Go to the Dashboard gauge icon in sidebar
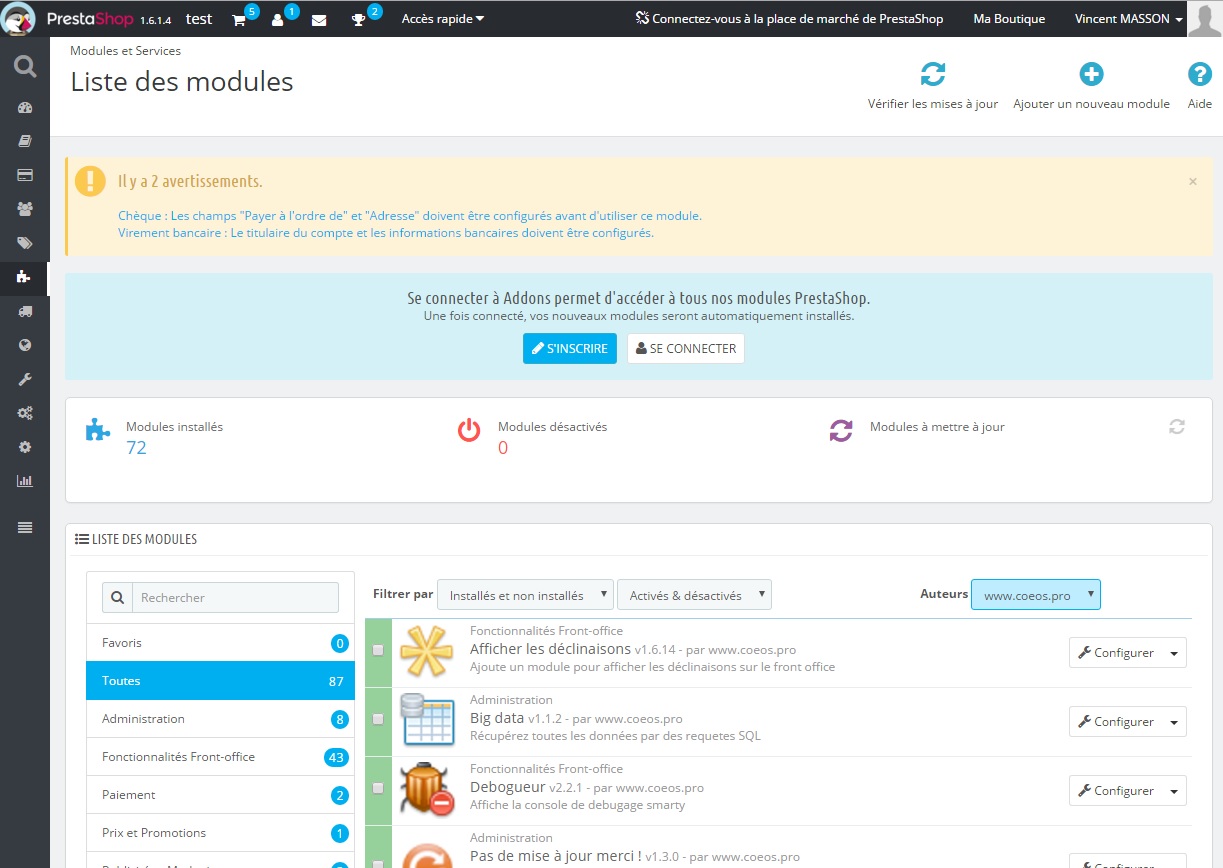The height and width of the screenshot is (868, 1223). [25, 108]
